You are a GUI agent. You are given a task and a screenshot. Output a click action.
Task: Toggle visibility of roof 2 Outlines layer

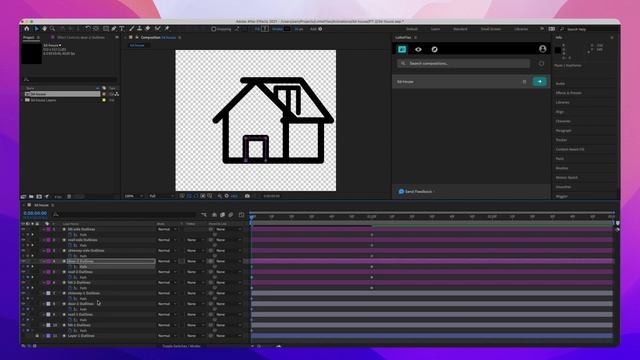click(x=23, y=272)
